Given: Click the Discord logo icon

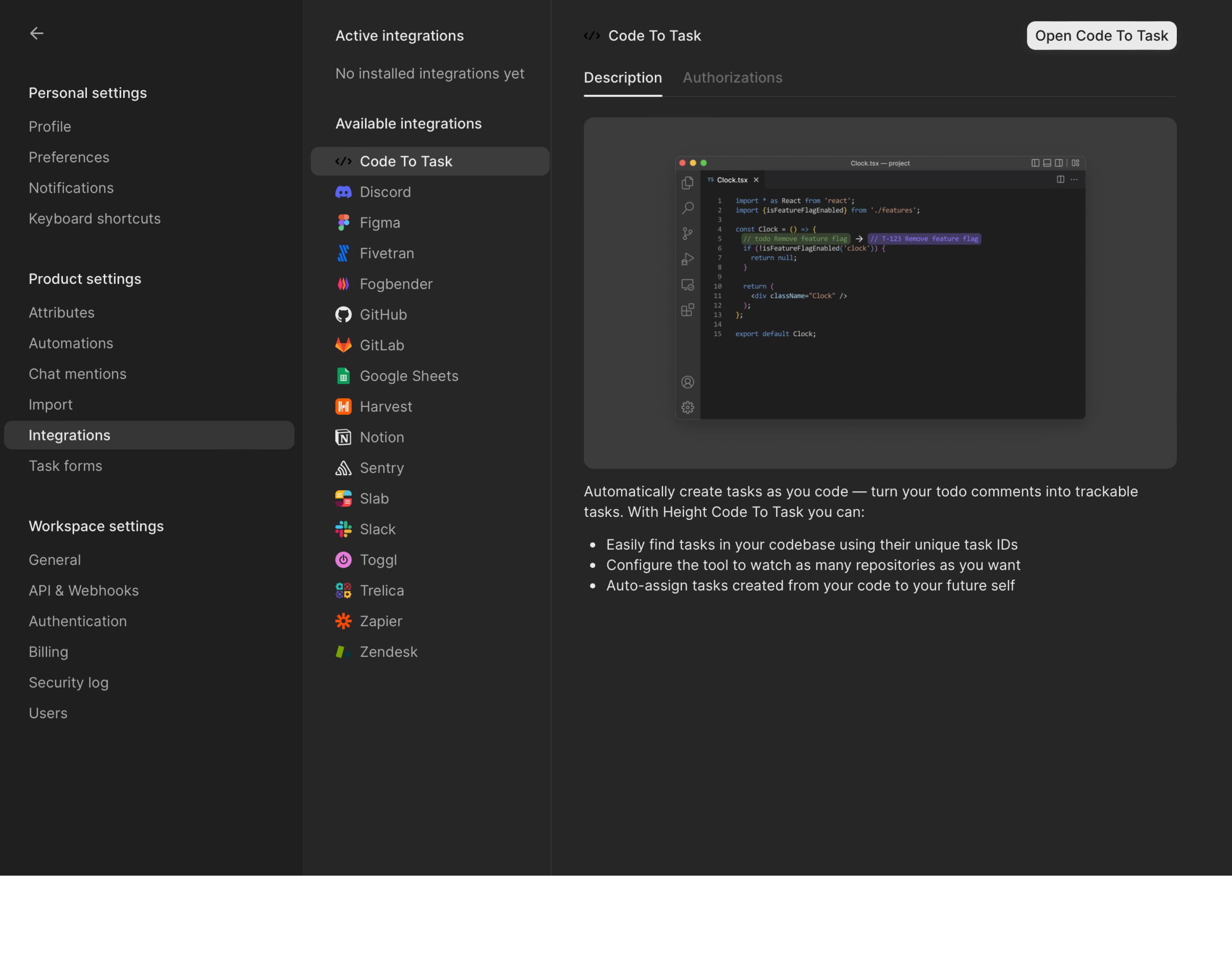Looking at the screenshot, I should tap(343, 192).
